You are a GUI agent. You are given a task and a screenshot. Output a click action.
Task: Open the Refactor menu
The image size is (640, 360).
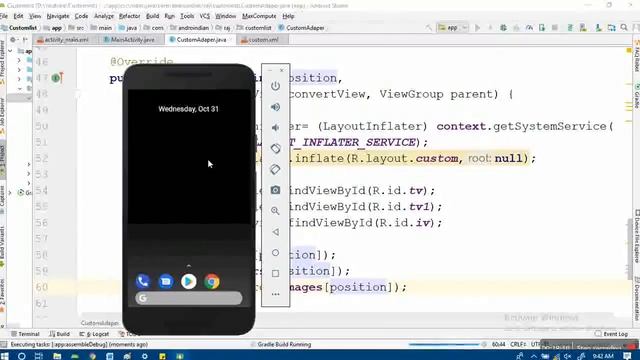pos(129,16)
